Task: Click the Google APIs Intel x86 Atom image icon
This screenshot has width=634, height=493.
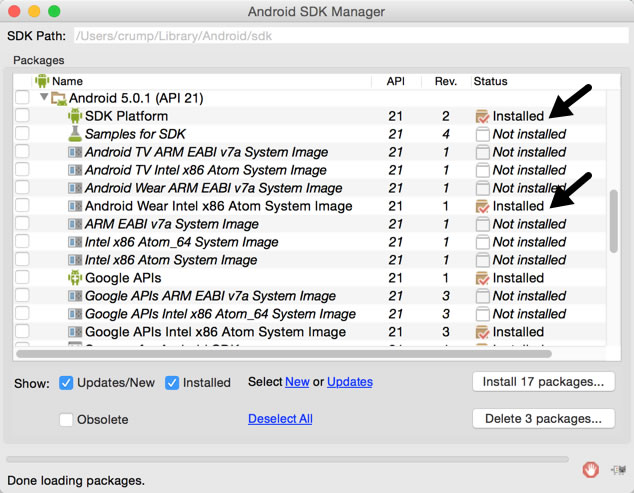Action: coord(75,332)
